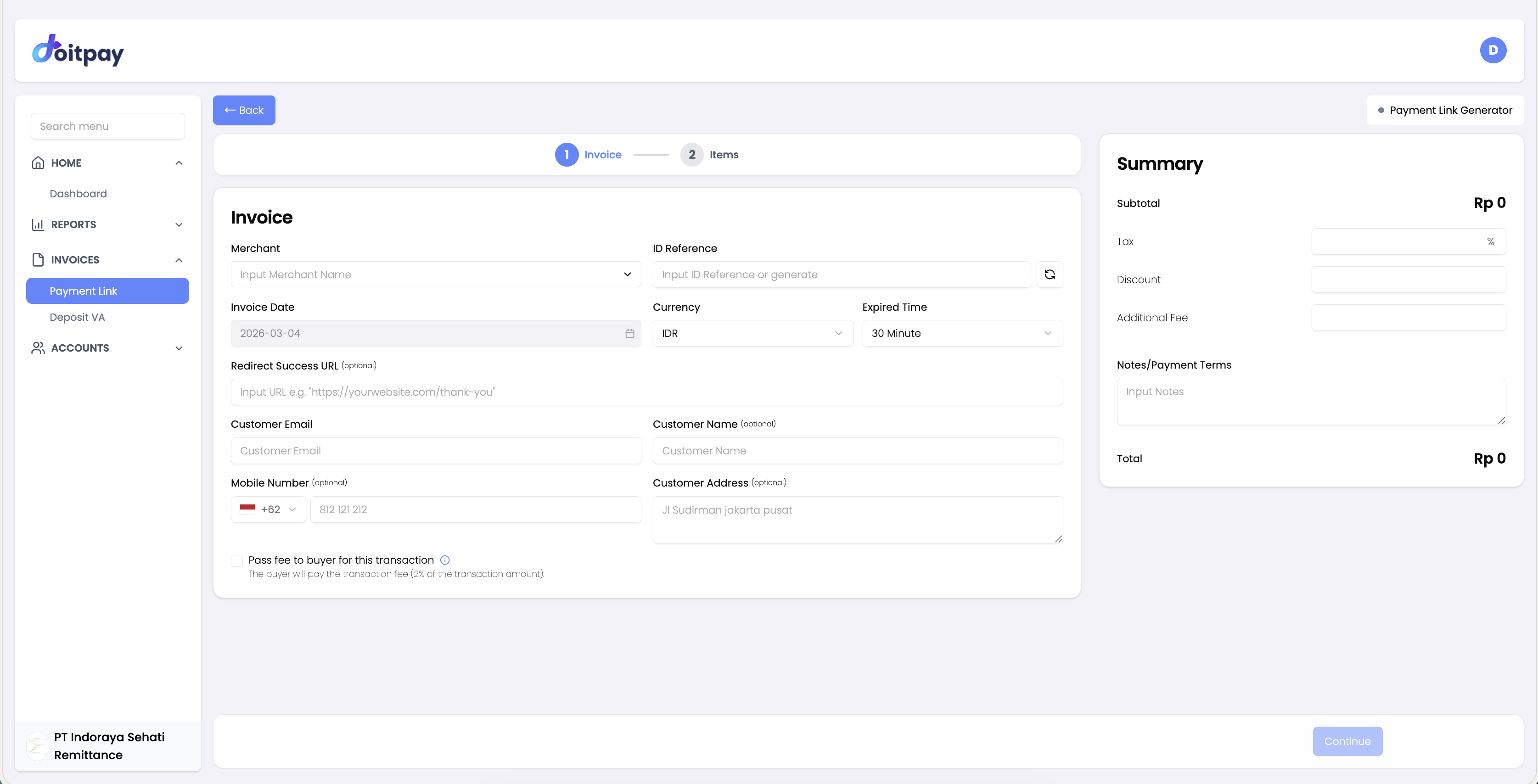Open the Invoice Date calendar icon
The image size is (1538, 784).
[629, 334]
